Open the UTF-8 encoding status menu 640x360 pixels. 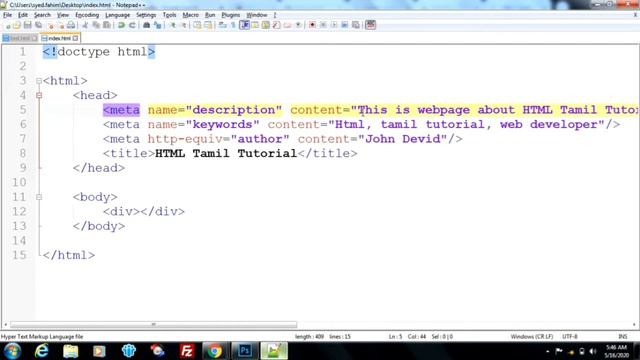pos(570,337)
